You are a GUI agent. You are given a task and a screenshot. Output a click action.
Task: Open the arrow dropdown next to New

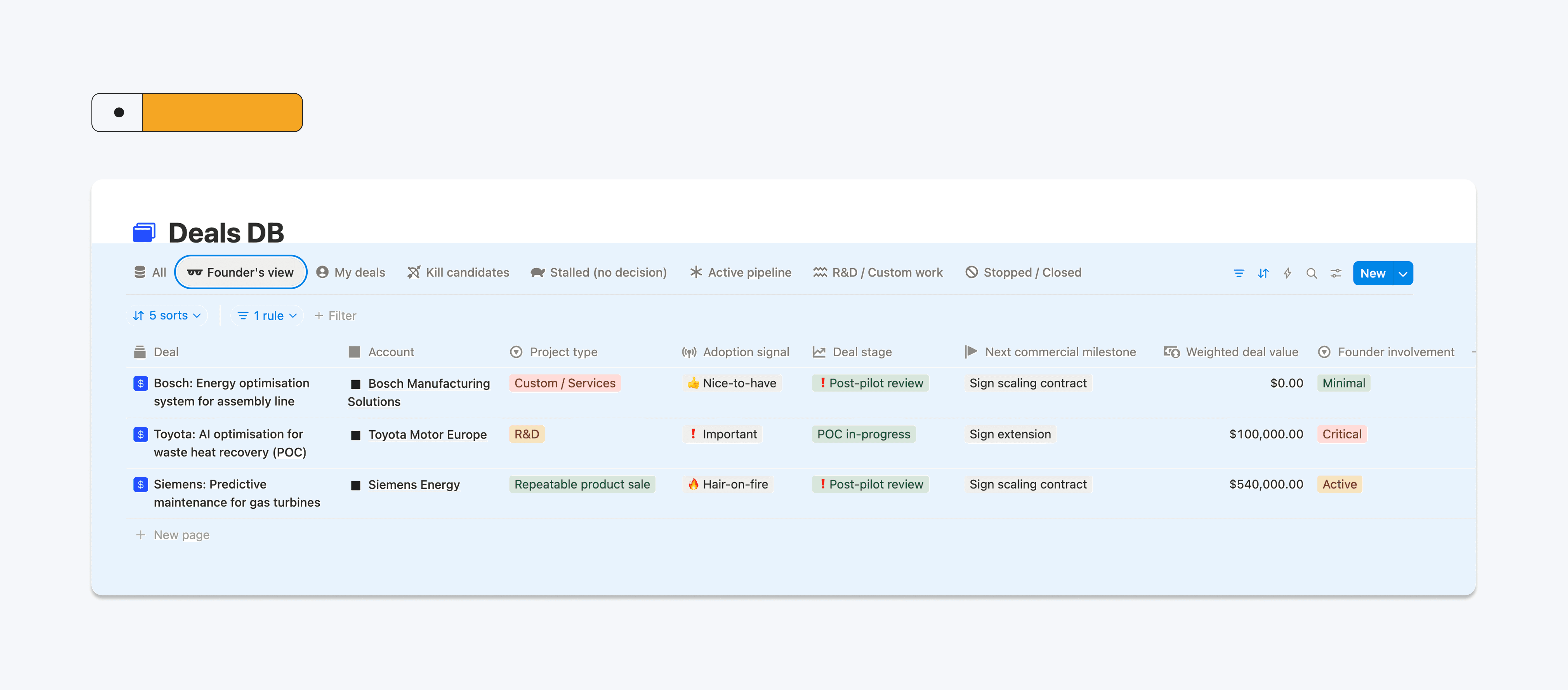pyautogui.click(x=1403, y=273)
